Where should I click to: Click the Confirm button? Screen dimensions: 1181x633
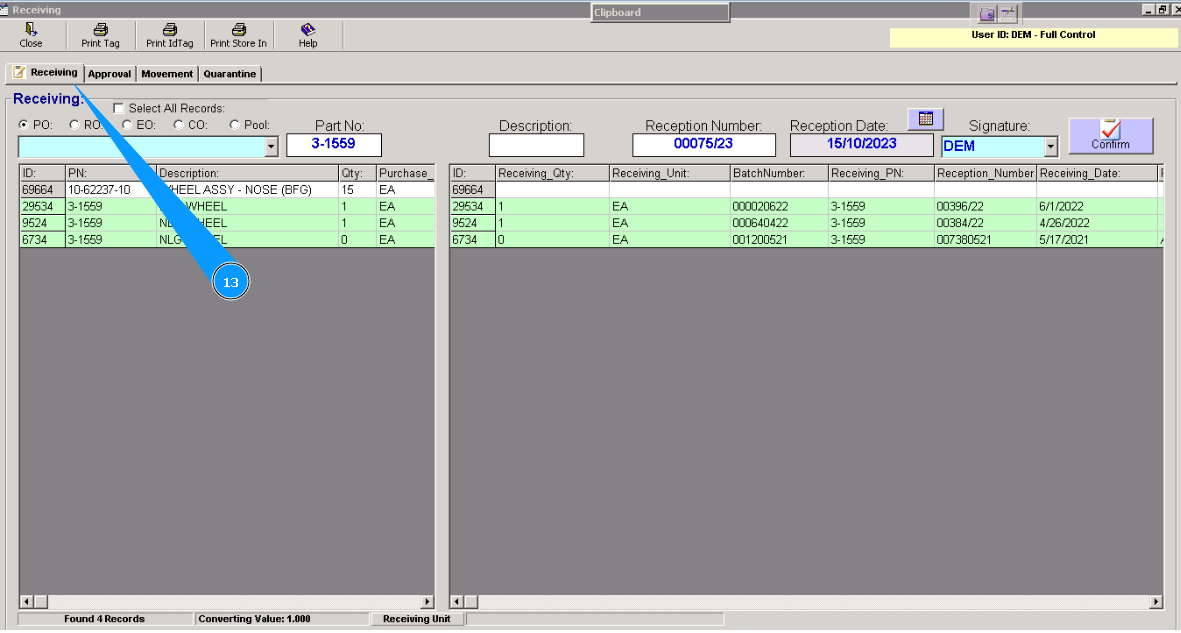(x=1111, y=136)
